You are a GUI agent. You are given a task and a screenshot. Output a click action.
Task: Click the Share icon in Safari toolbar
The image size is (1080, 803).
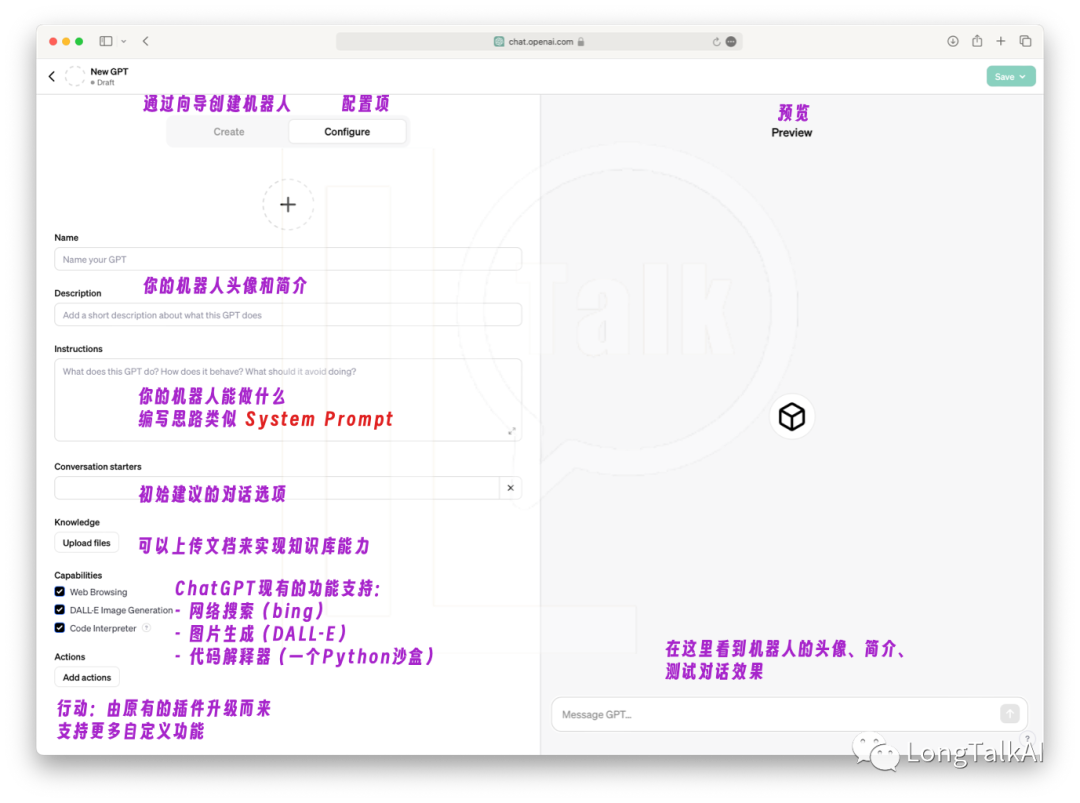977,41
